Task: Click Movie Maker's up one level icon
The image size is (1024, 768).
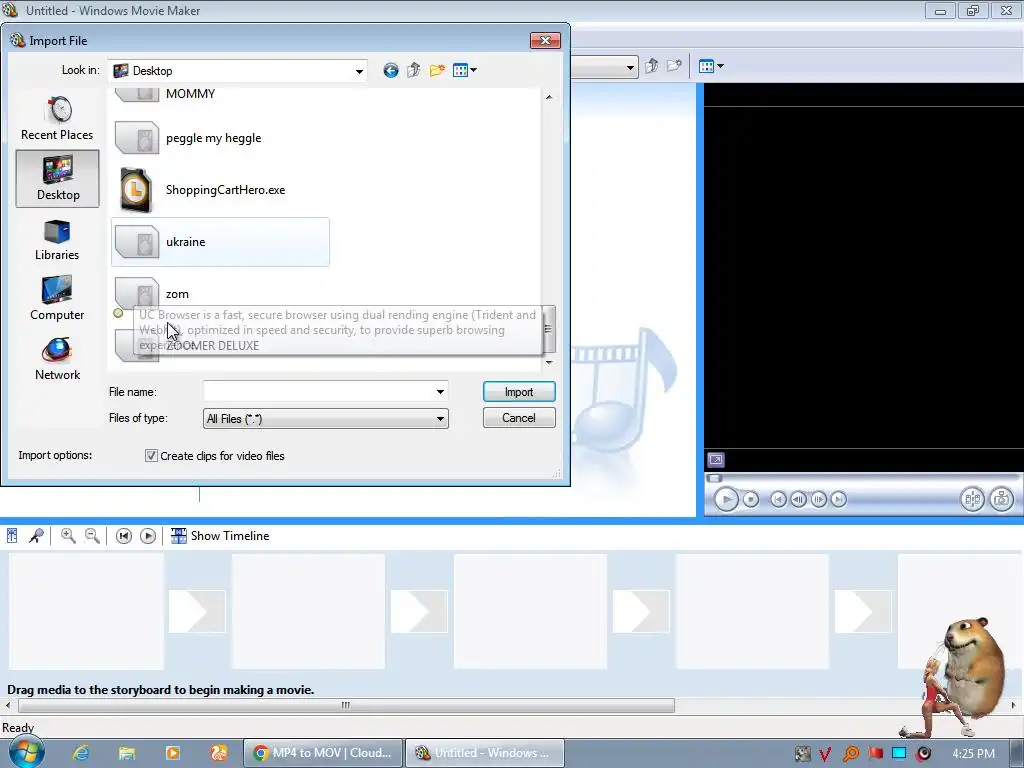Action: click(x=651, y=66)
